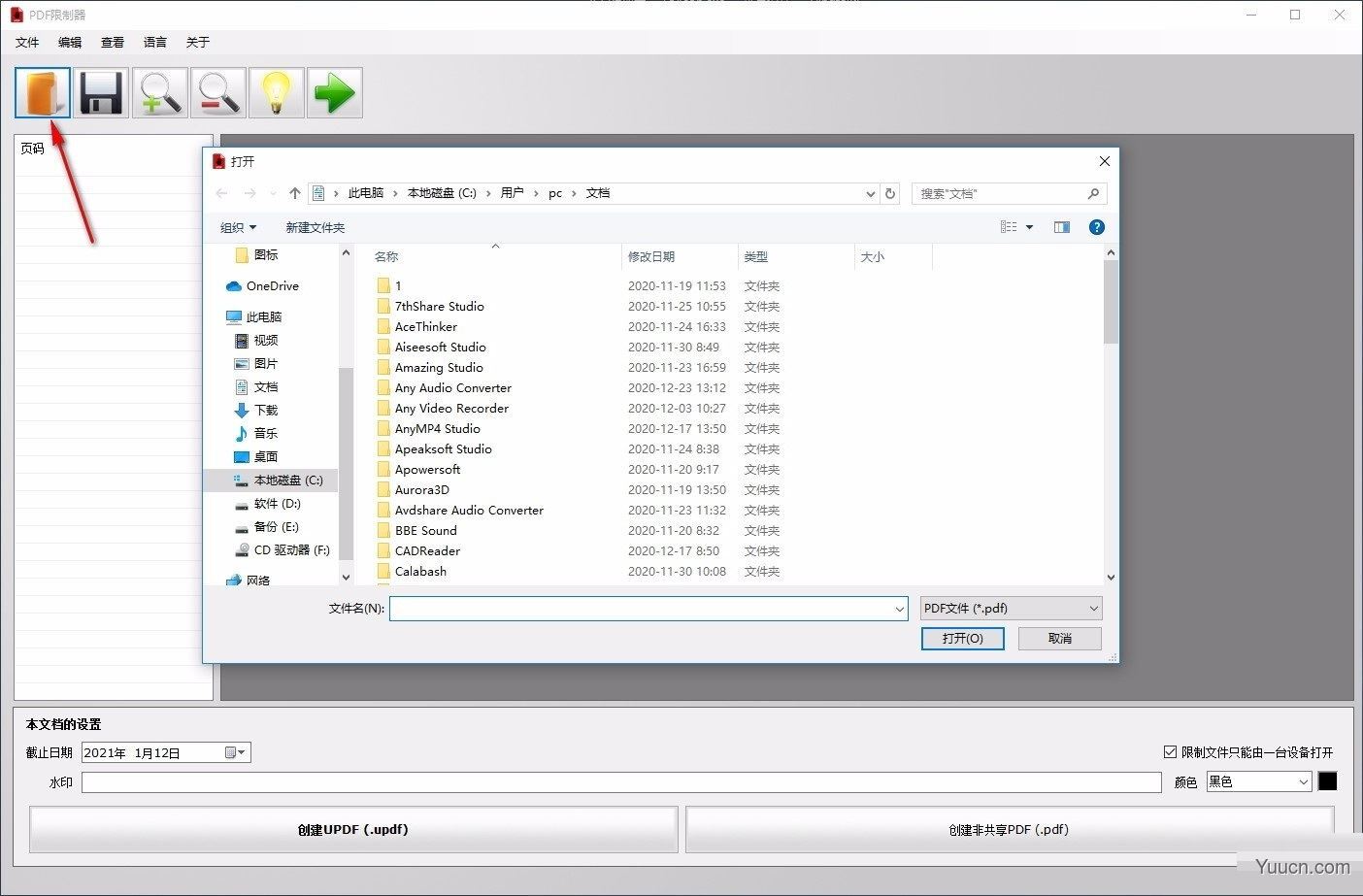Select CD 驱动器 (F:) drive
The image size is (1363, 896).
283,550
